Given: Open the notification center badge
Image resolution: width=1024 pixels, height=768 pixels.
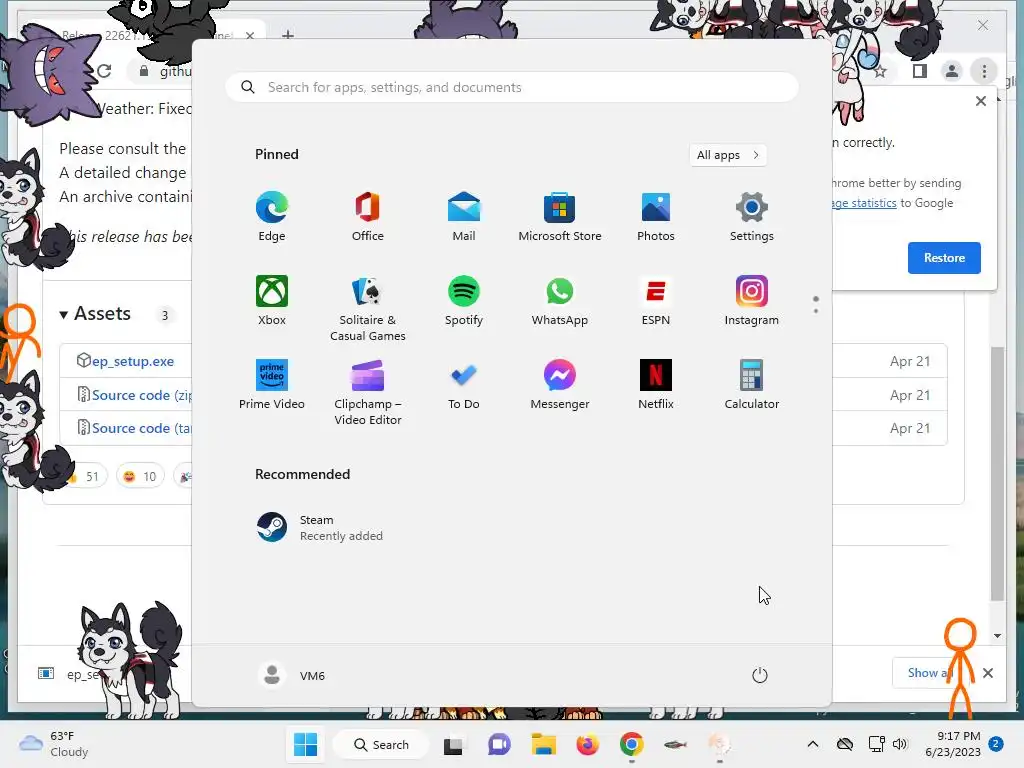Looking at the screenshot, I should click(x=996, y=744).
